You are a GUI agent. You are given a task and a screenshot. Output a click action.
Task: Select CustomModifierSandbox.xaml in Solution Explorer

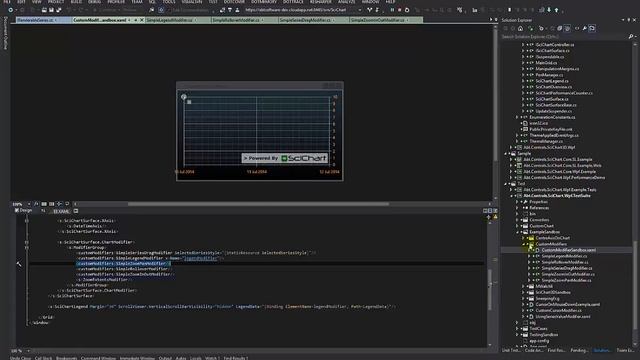[x=569, y=250]
